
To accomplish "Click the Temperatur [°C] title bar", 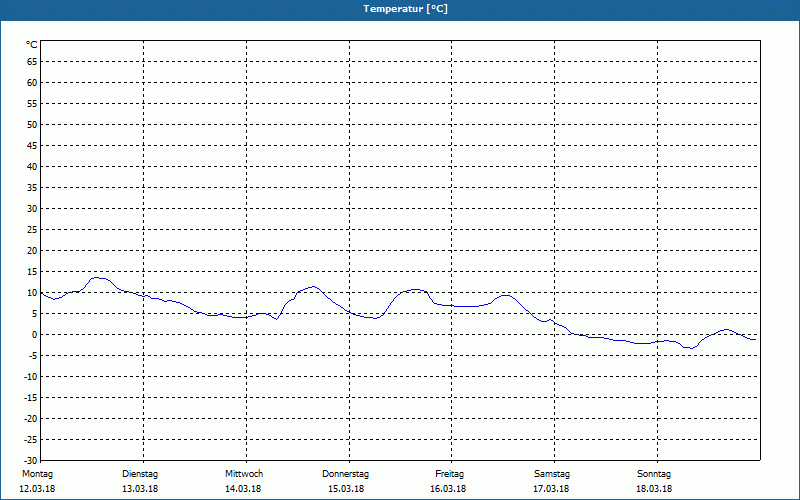I will click(x=400, y=10).
